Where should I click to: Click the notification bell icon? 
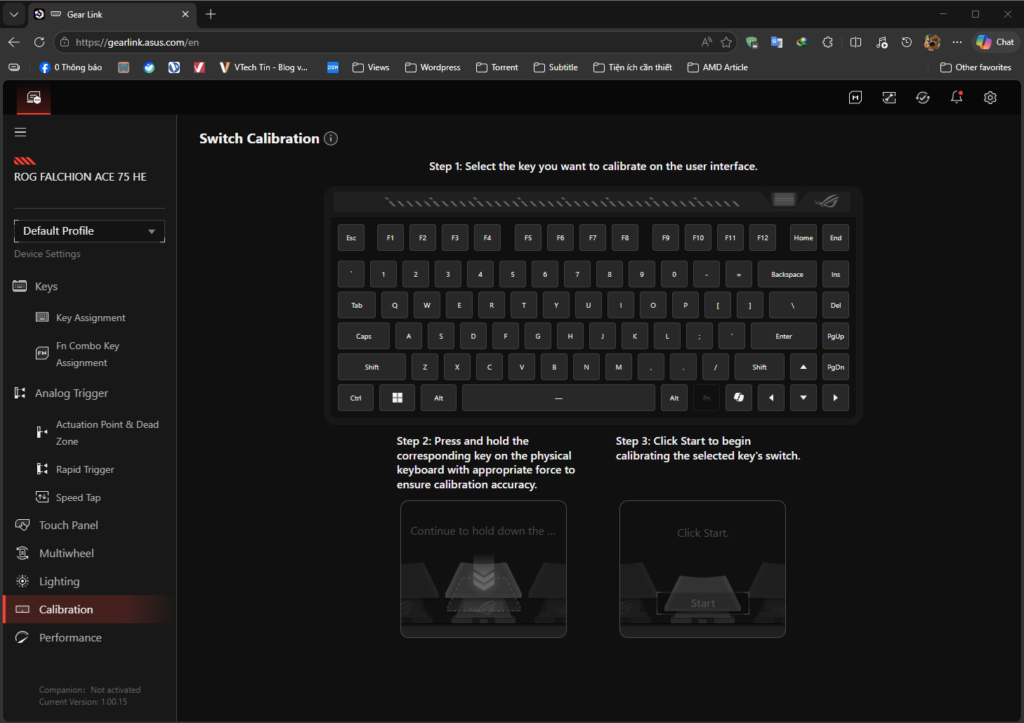(x=957, y=97)
